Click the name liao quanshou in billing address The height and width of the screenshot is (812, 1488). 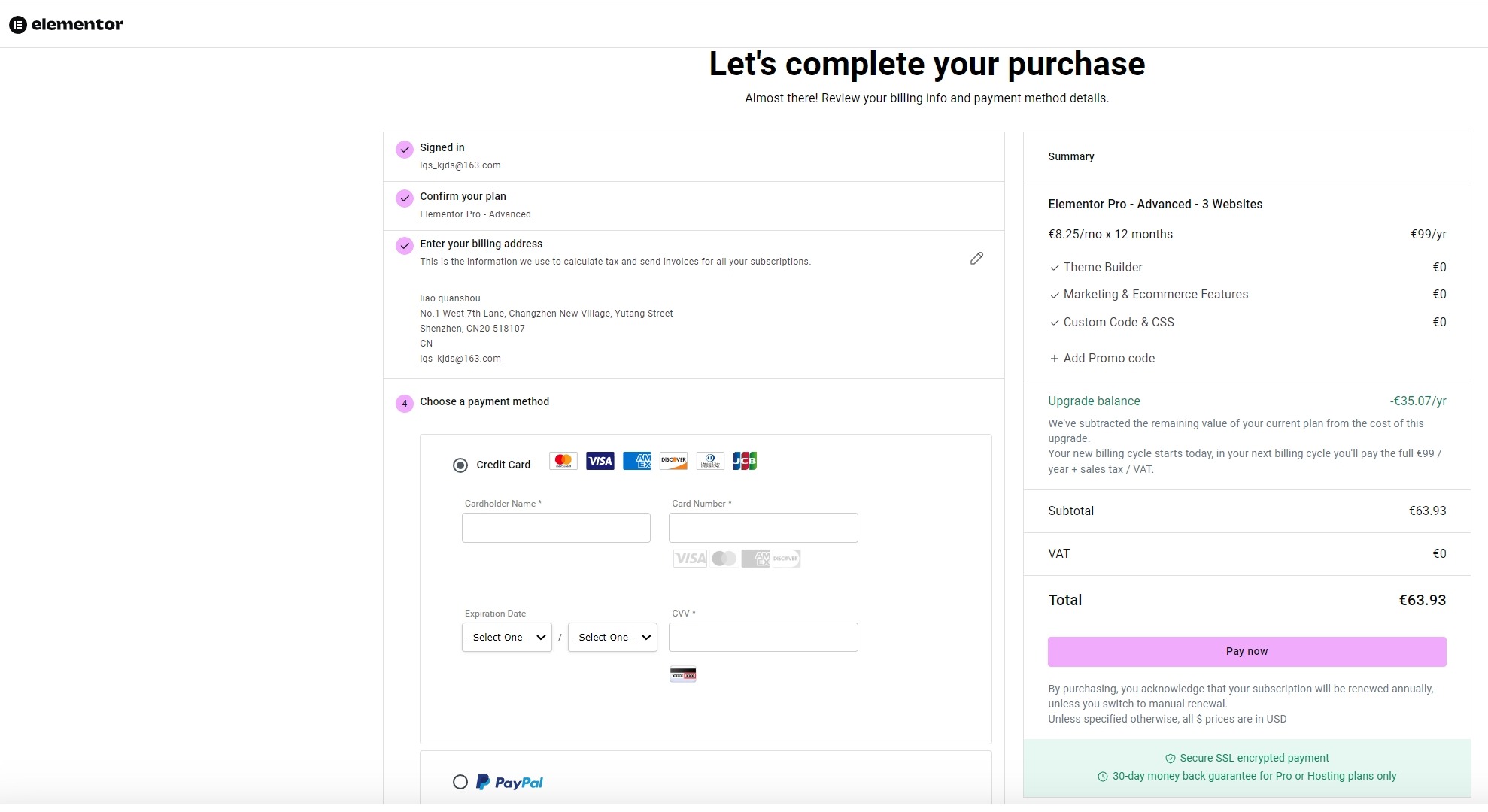pos(450,298)
